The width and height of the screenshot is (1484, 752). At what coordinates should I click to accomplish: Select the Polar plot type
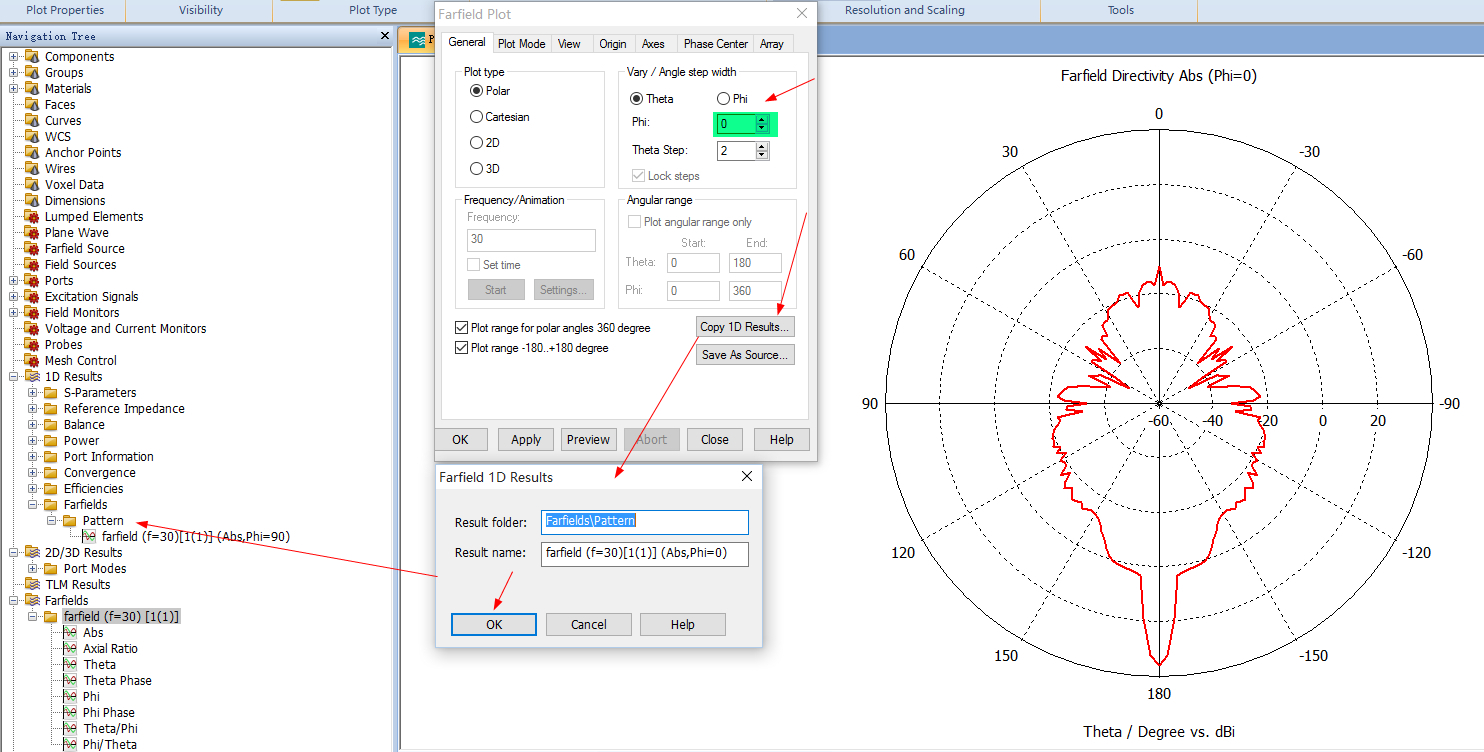[476, 91]
